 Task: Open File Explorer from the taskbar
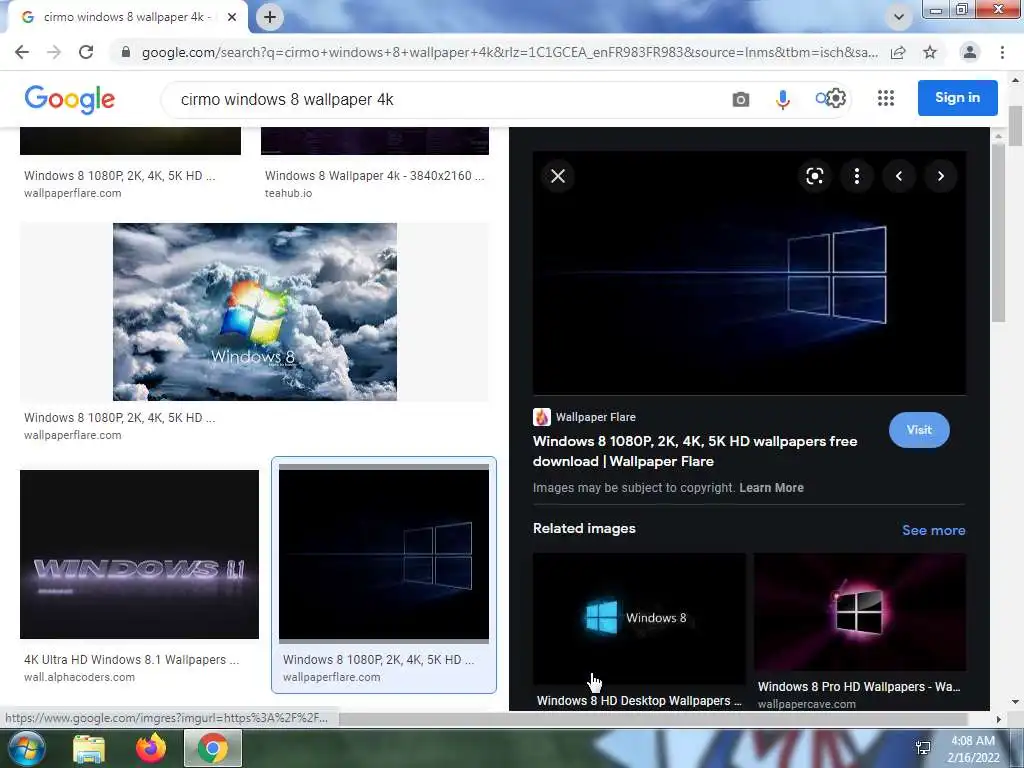click(x=89, y=749)
